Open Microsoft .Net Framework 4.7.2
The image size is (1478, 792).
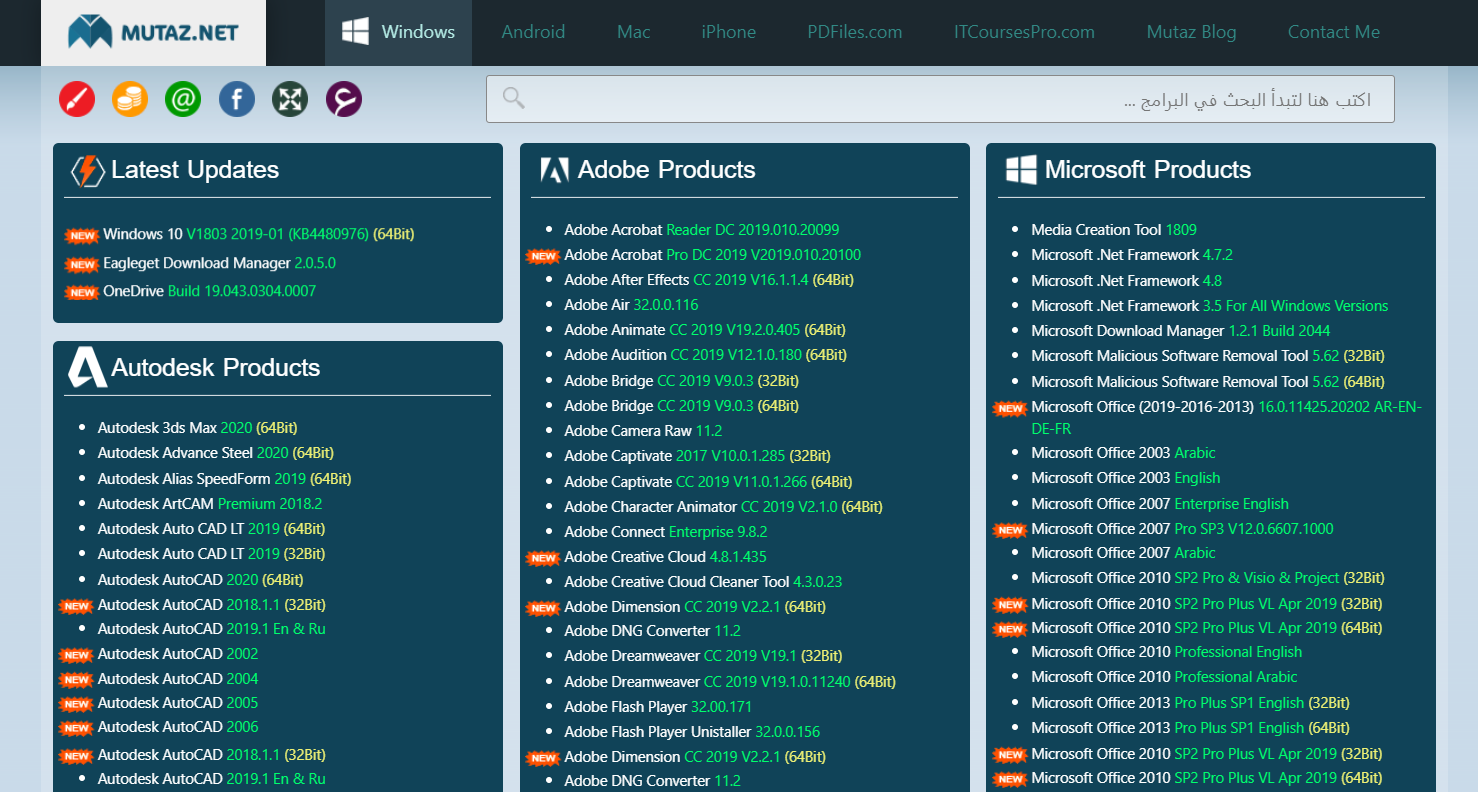click(1132, 255)
